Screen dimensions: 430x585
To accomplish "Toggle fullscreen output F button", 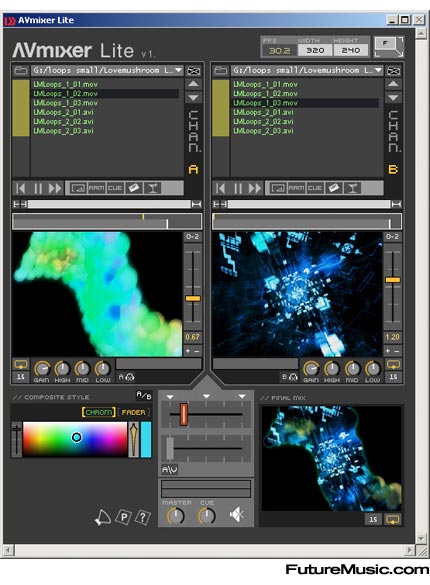I will 389,47.
